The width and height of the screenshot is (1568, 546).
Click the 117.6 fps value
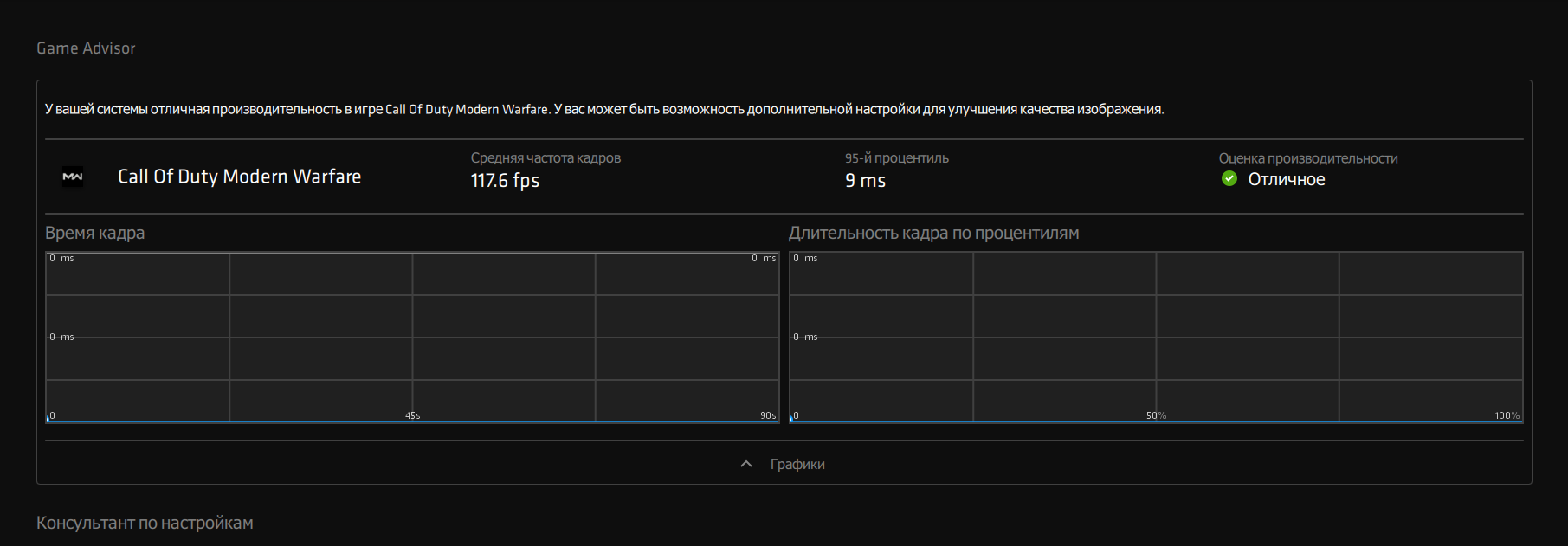[505, 180]
